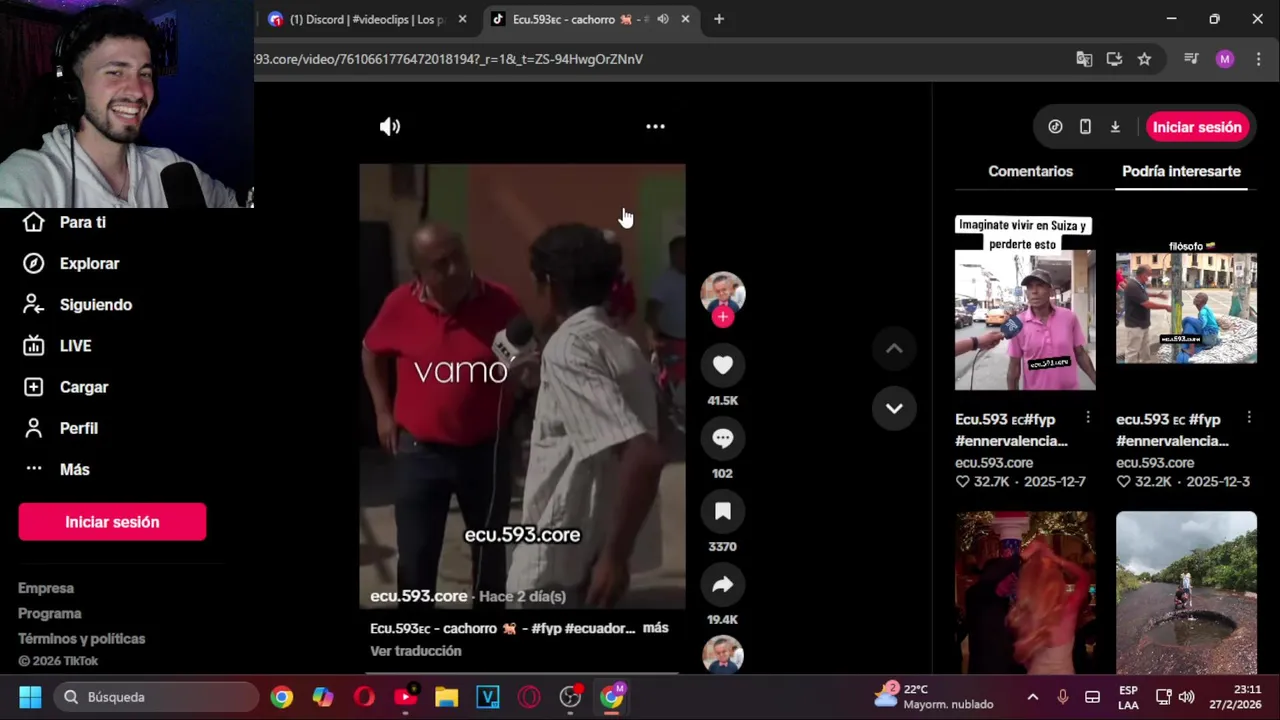Open options for the 2025-12-3 video card
Viewport: 1280px width, 720px height.
(x=1249, y=418)
